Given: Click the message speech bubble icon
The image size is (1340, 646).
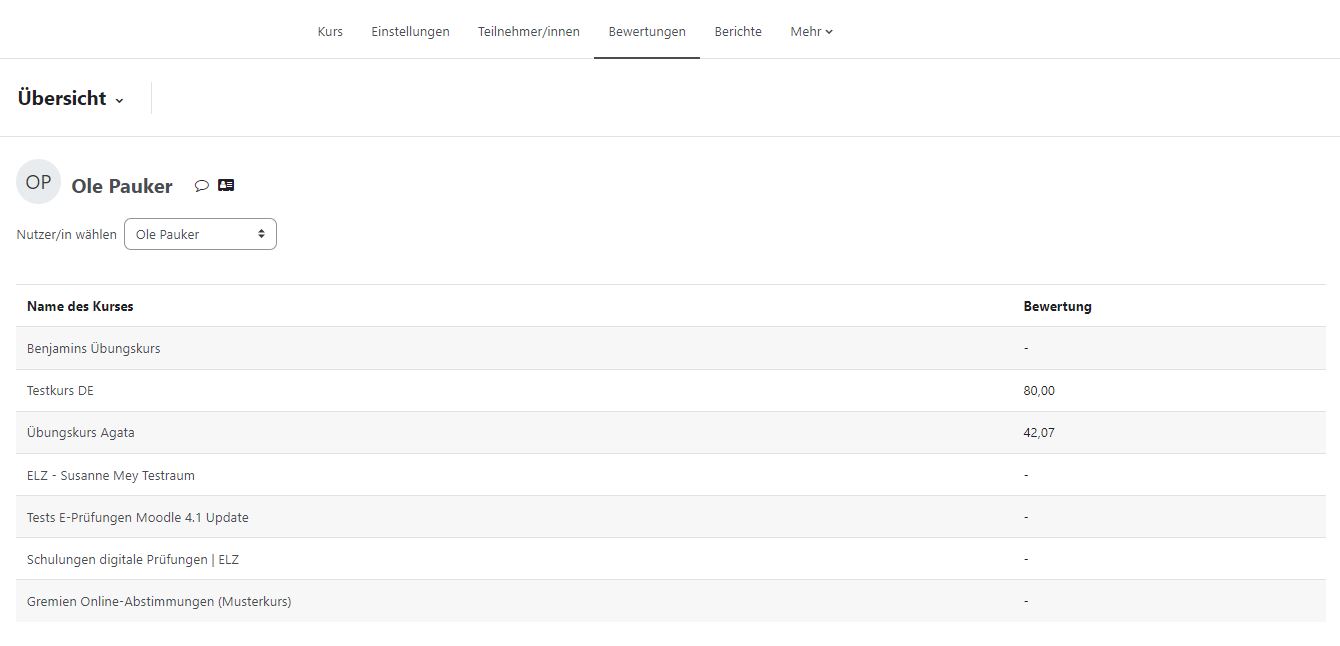Looking at the screenshot, I should point(201,186).
